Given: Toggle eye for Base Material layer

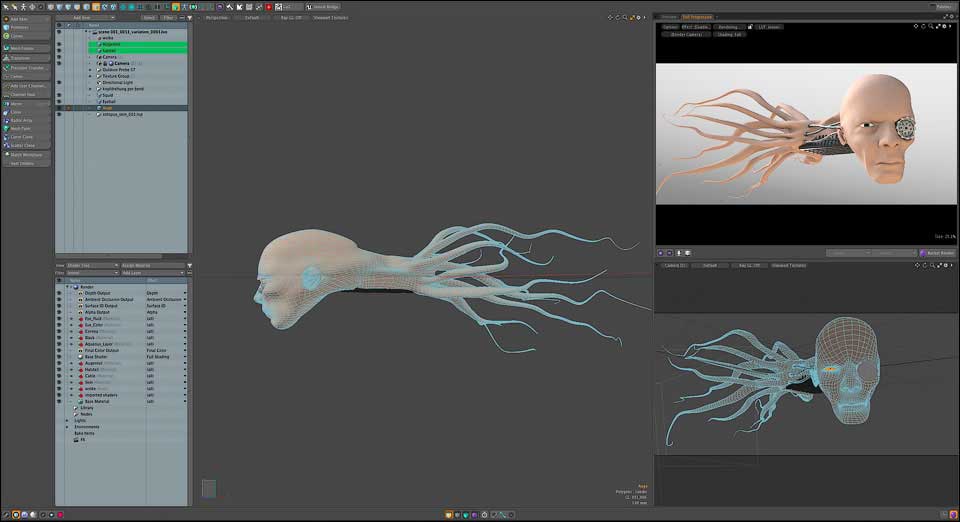Looking at the screenshot, I should point(59,401).
